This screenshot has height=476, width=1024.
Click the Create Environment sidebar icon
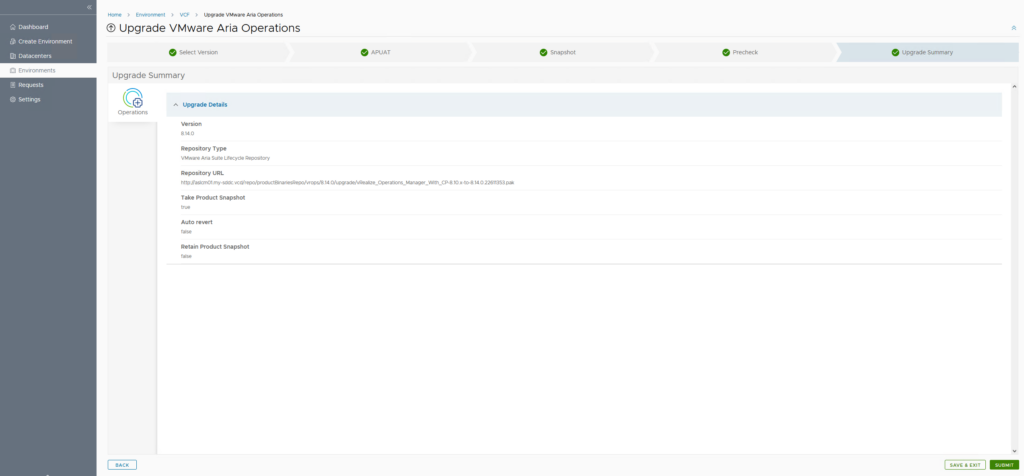point(12,41)
